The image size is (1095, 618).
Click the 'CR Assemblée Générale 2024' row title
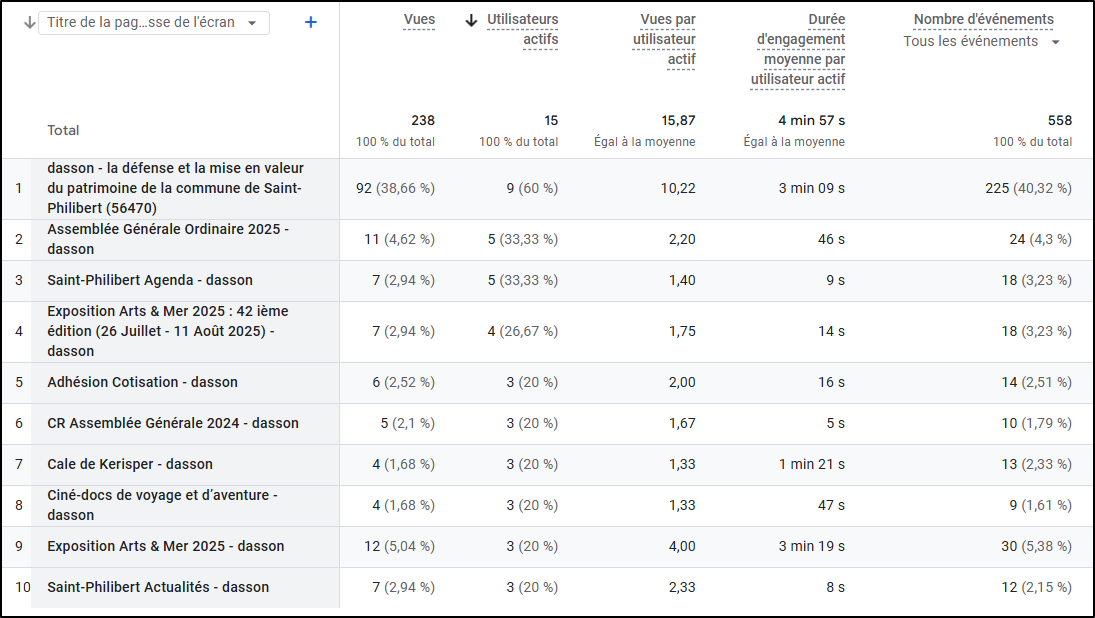(173, 423)
